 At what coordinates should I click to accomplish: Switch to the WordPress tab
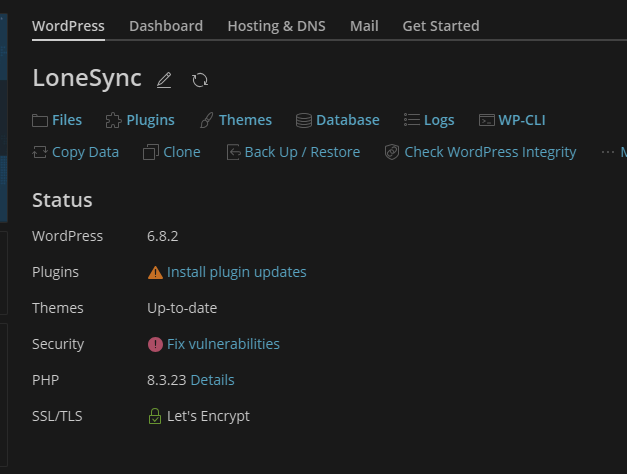click(x=68, y=26)
